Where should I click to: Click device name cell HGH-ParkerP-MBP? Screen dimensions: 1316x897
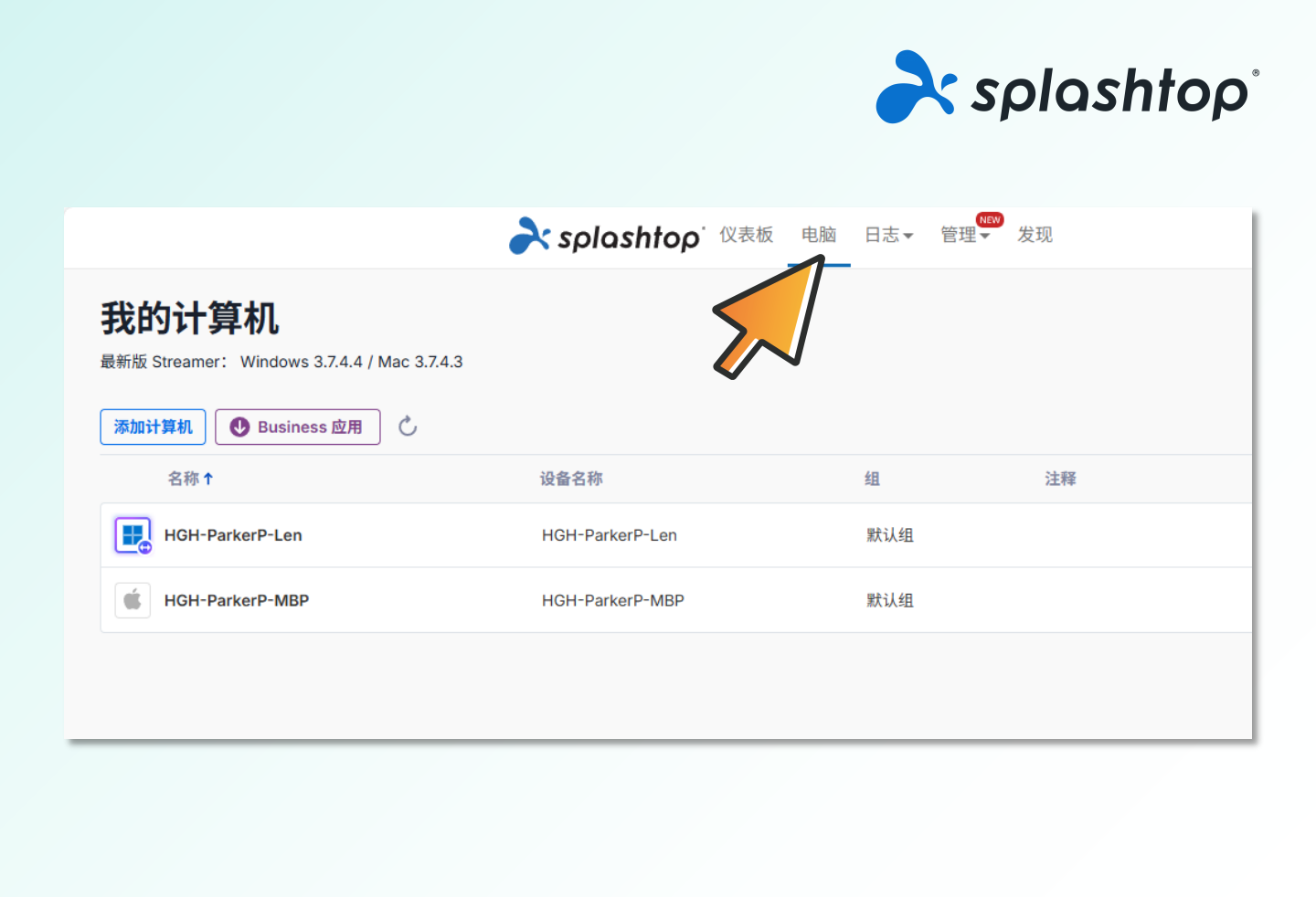point(613,600)
